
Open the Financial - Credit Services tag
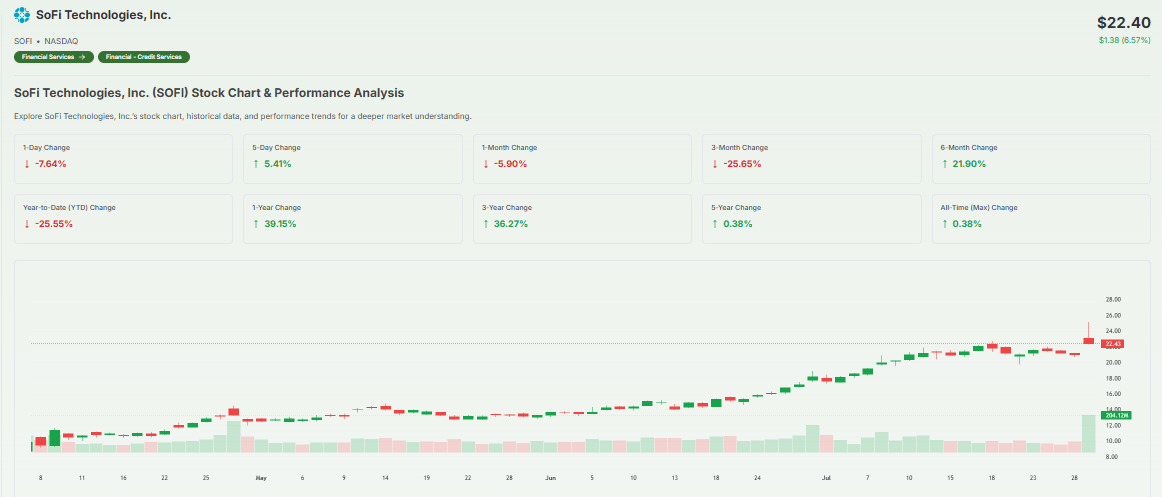[x=144, y=57]
